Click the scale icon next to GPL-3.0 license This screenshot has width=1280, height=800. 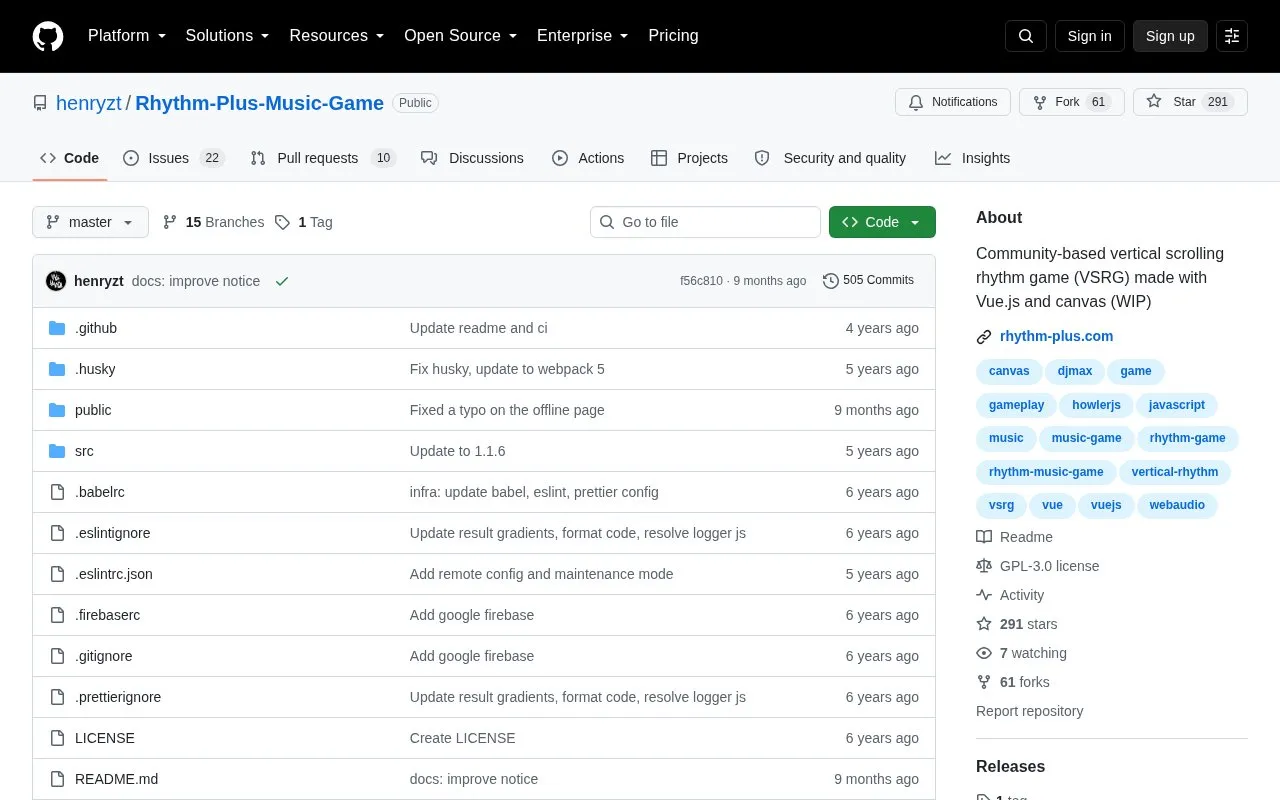[984, 566]
